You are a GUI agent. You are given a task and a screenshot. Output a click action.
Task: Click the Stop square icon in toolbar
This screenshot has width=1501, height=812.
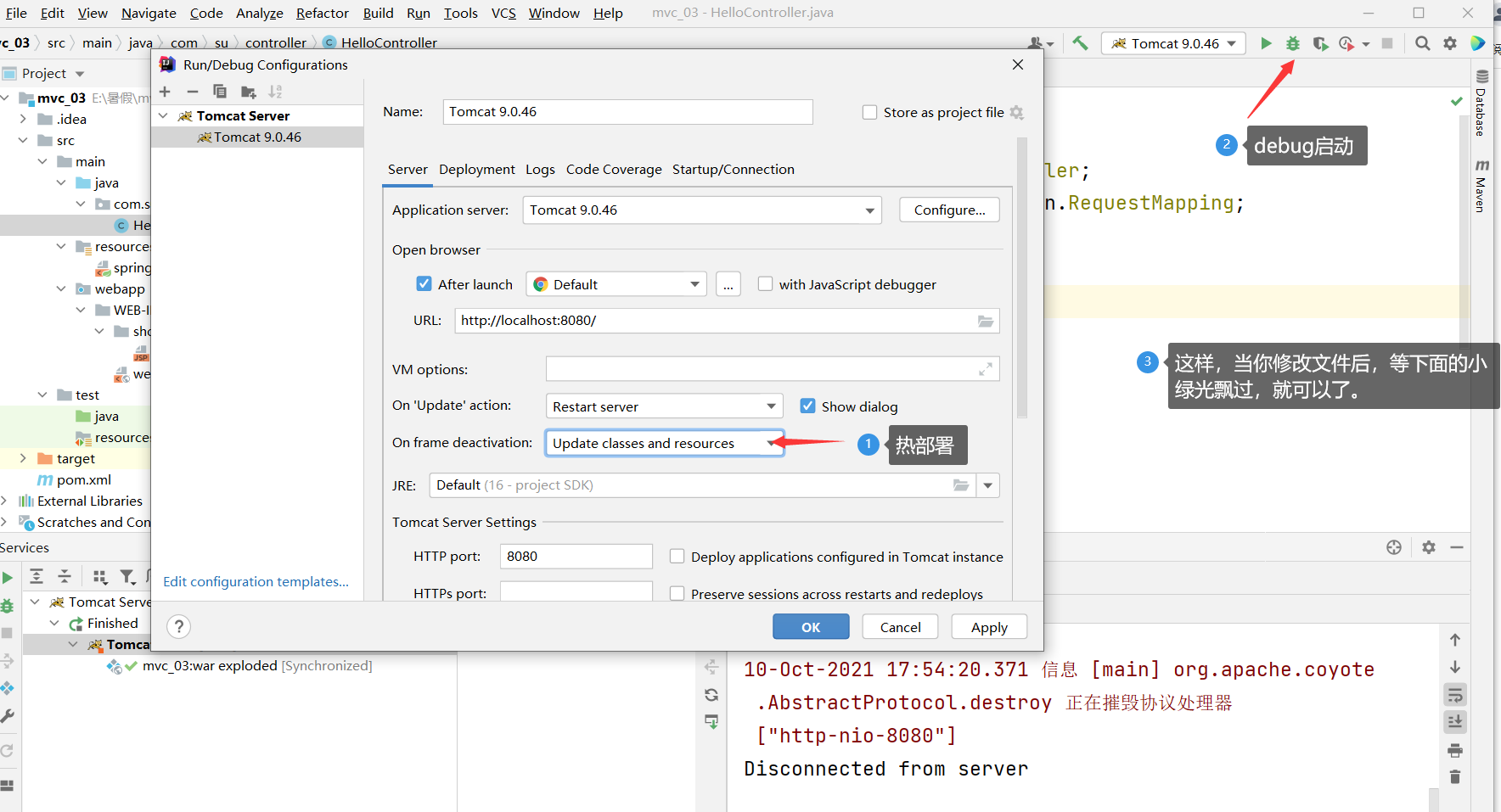pyautogui.click(x=1387, y=43)
